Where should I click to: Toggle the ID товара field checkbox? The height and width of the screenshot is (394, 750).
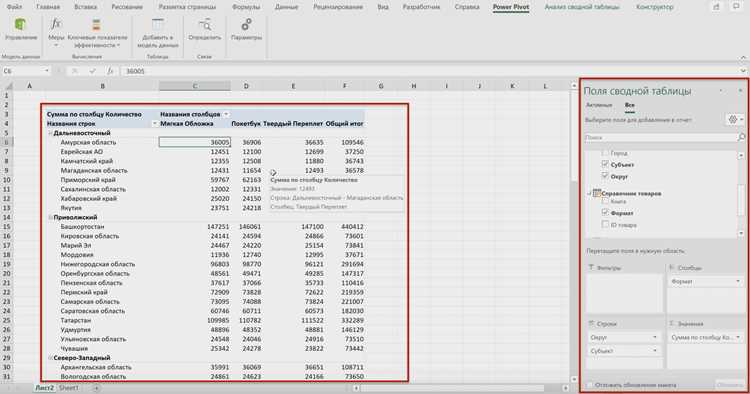point(605,224)
